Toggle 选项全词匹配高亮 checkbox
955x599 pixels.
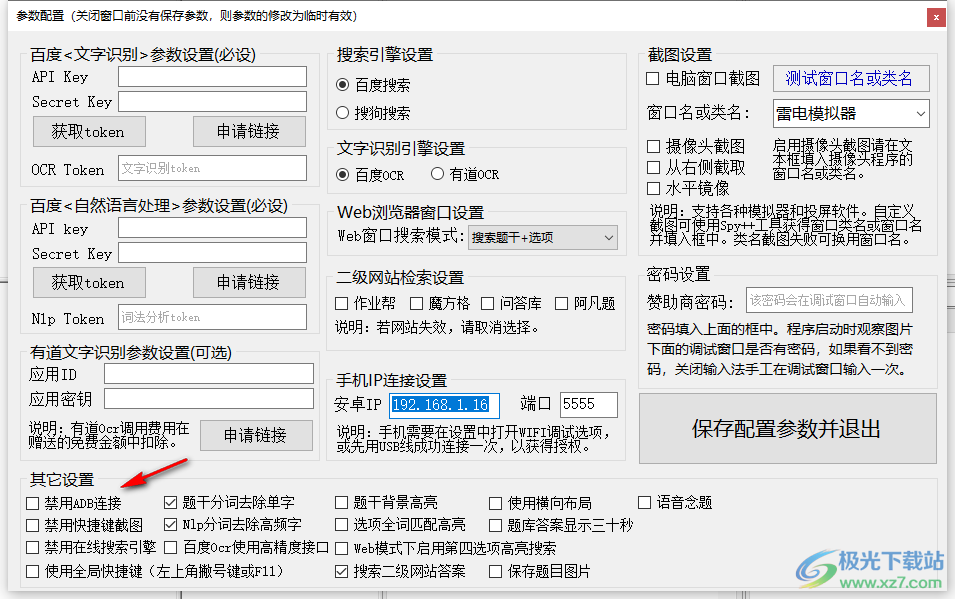[342, 525]
